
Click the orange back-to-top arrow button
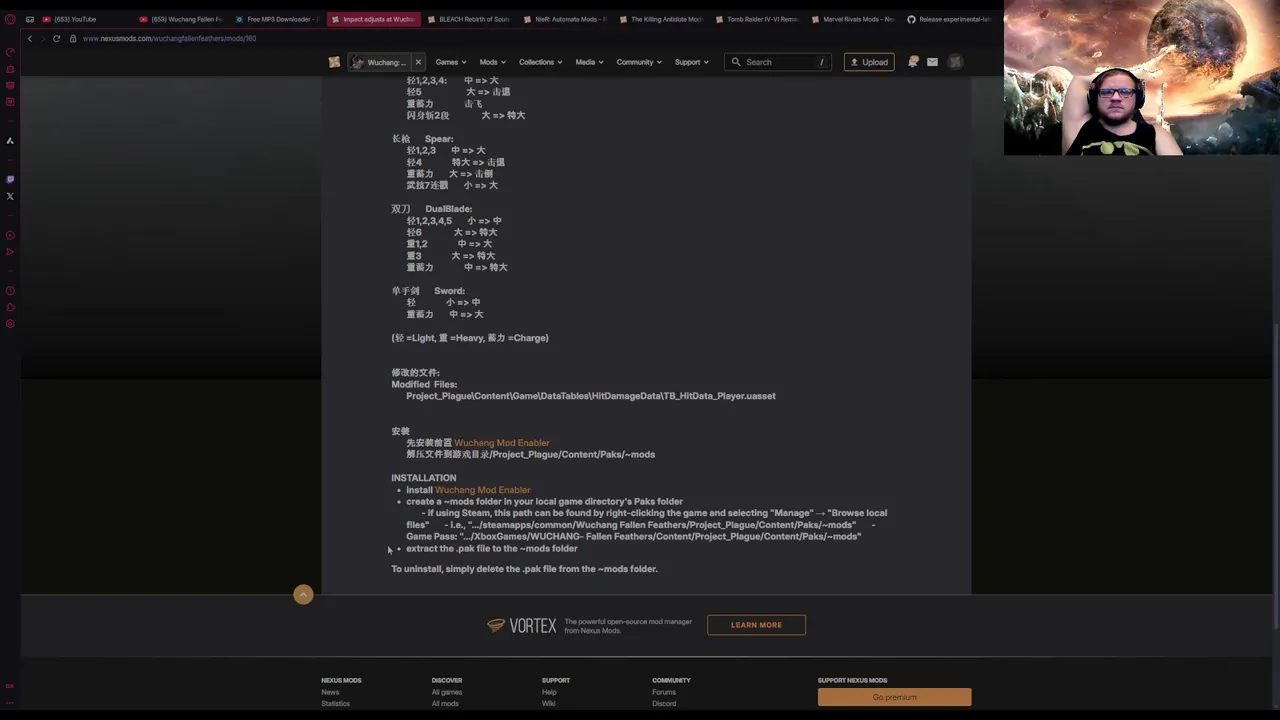point(303,595)
